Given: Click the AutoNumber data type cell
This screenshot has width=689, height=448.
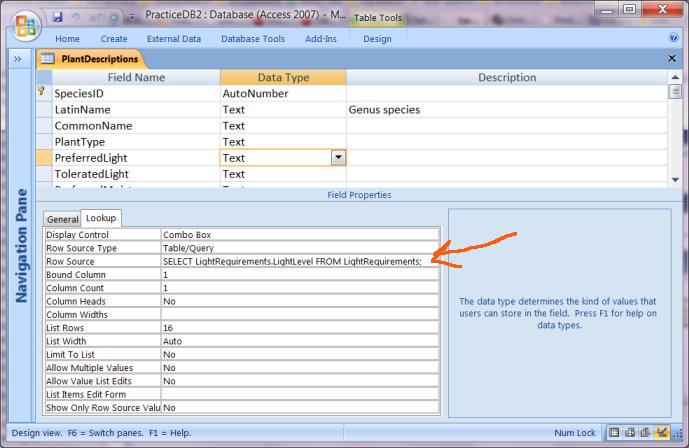Looking at the screenshot, I should (x=283, y=93).
